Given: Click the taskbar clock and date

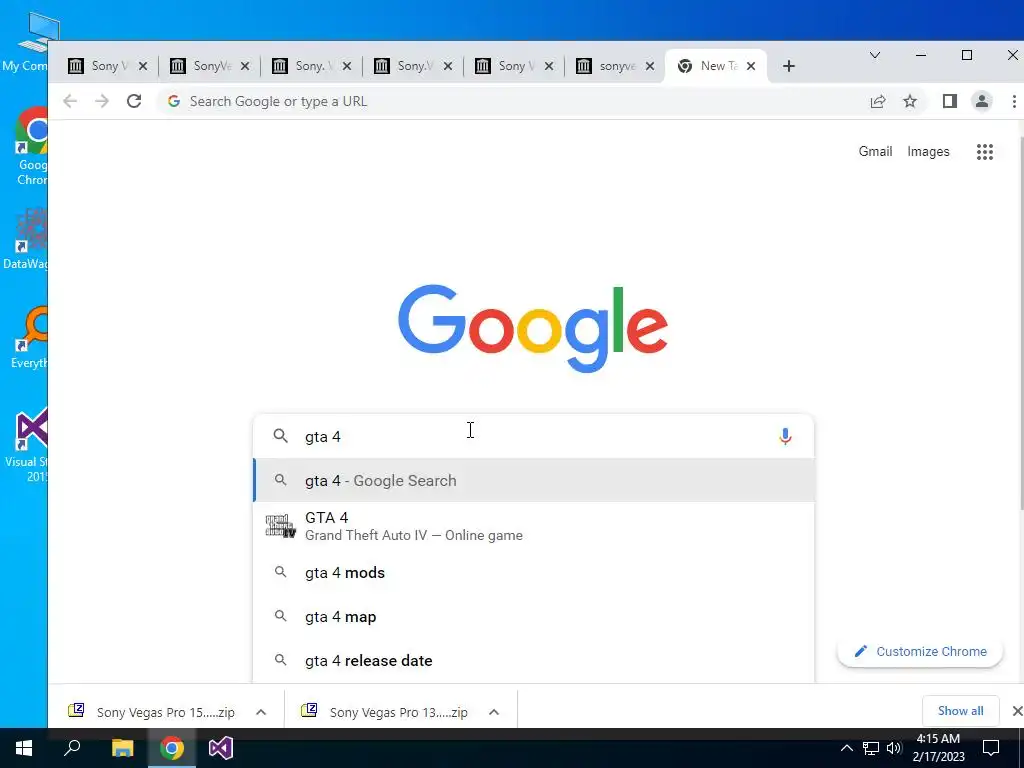Looking at the screenshot, I should tap(938, 748).
